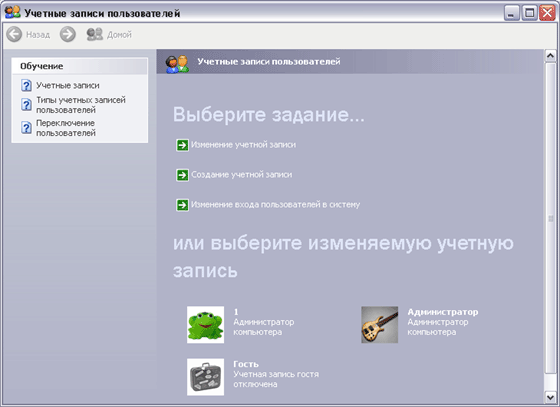Close the user accounts window
This screenshot has width=560, height=407.
(547, 13)
